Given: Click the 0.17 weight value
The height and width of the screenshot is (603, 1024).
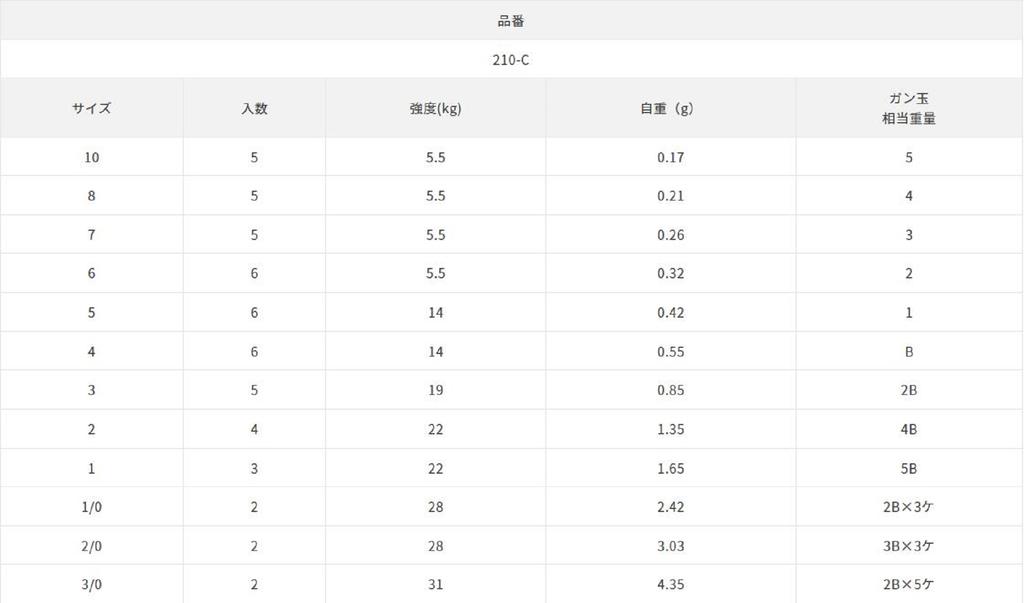Looking at the screenshot, I should 670,157.
